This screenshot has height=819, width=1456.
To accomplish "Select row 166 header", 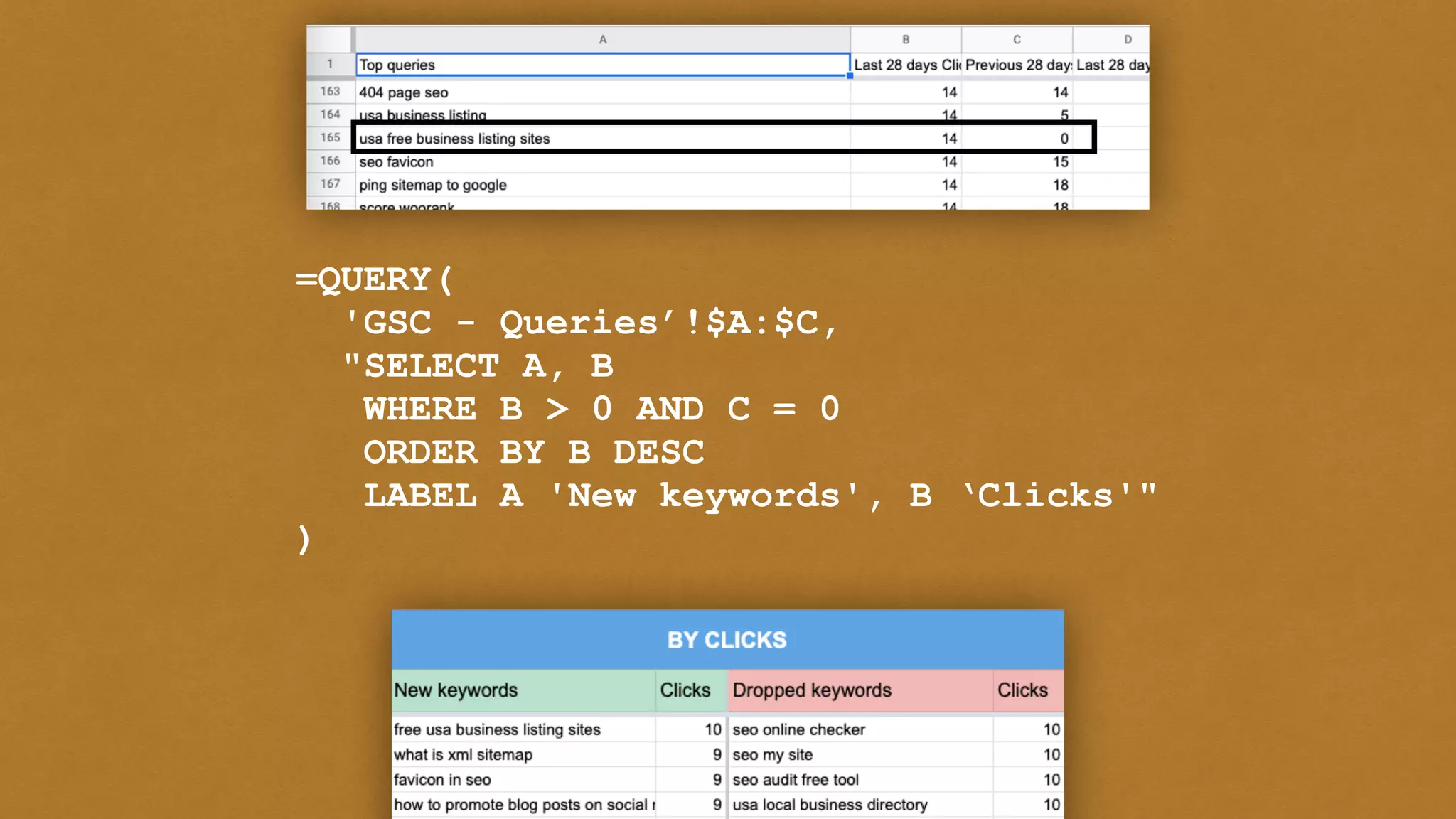I will pos(330,161).
